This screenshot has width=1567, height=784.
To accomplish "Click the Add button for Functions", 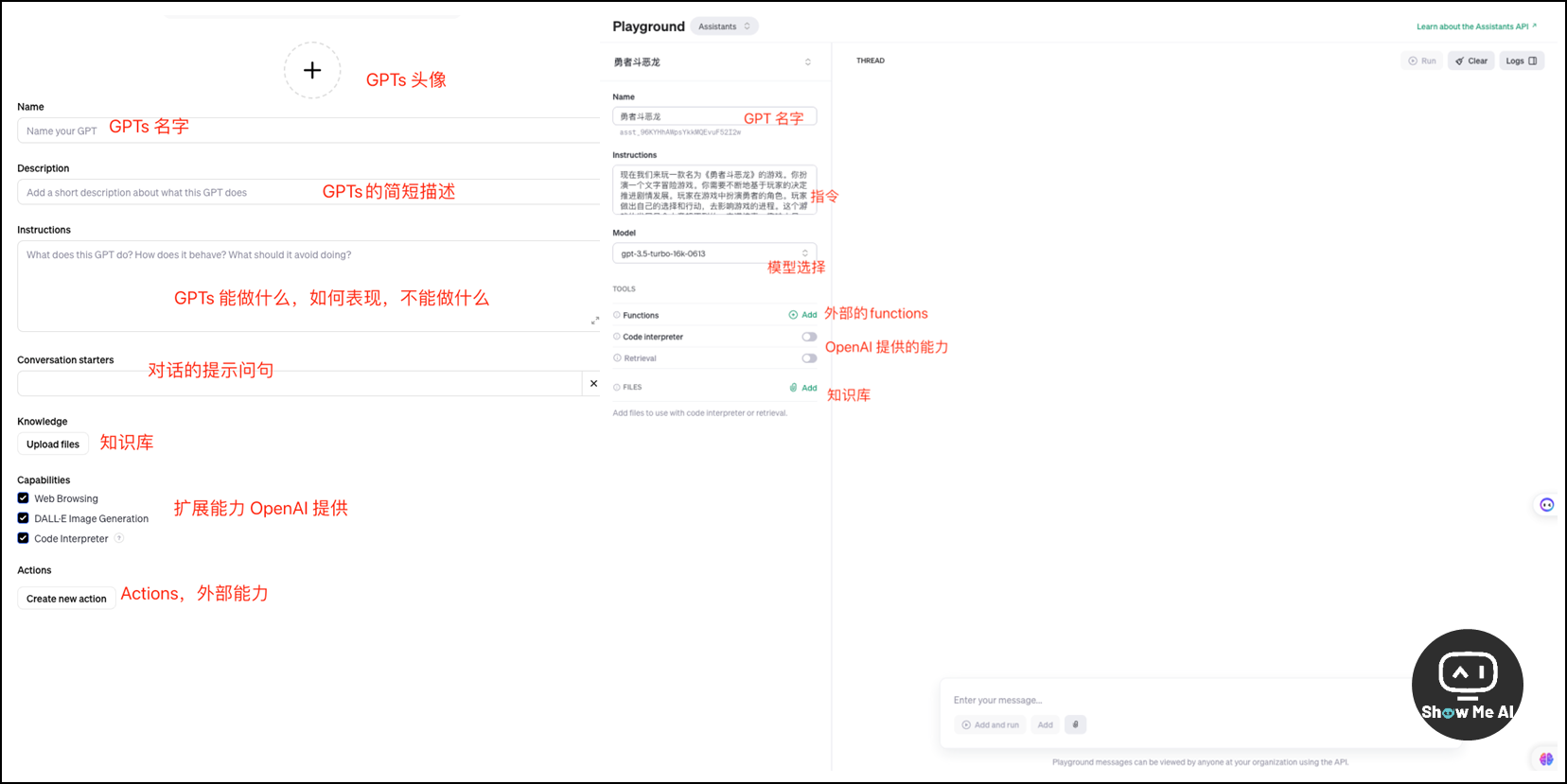I will (802, 315).
